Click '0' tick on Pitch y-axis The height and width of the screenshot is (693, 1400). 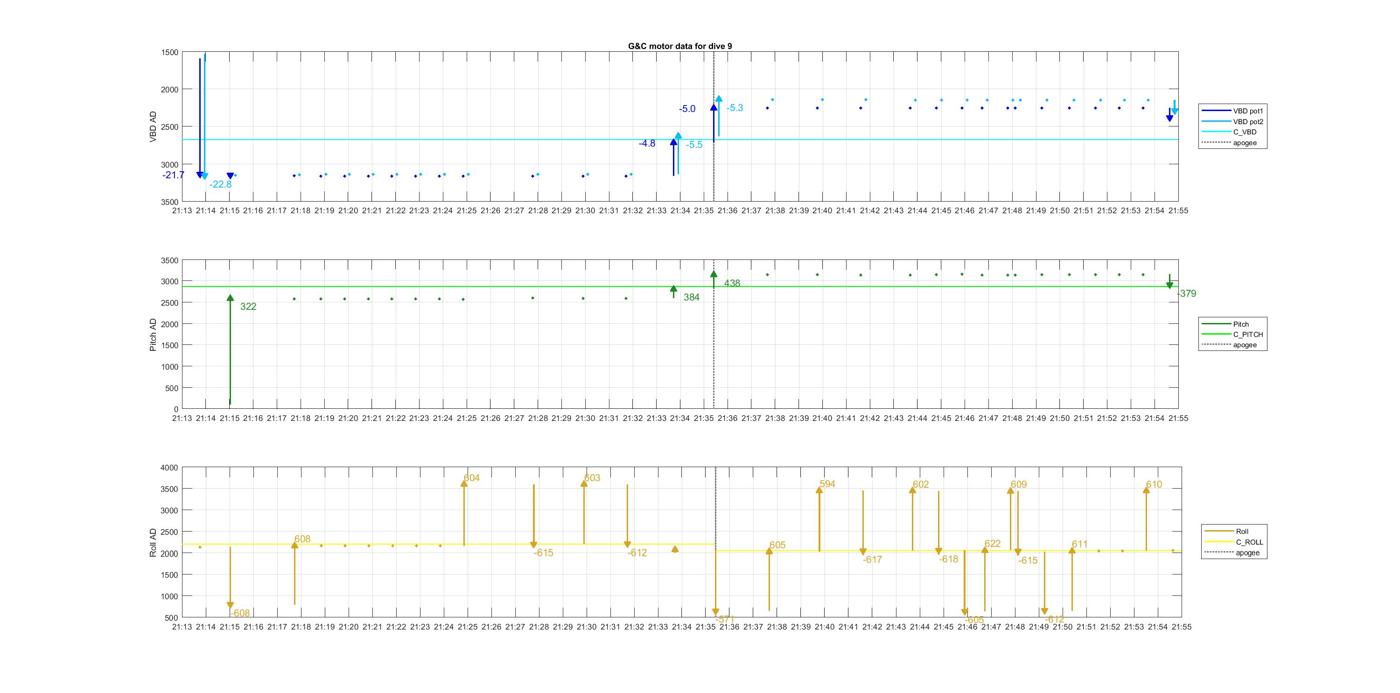point(177,410)
